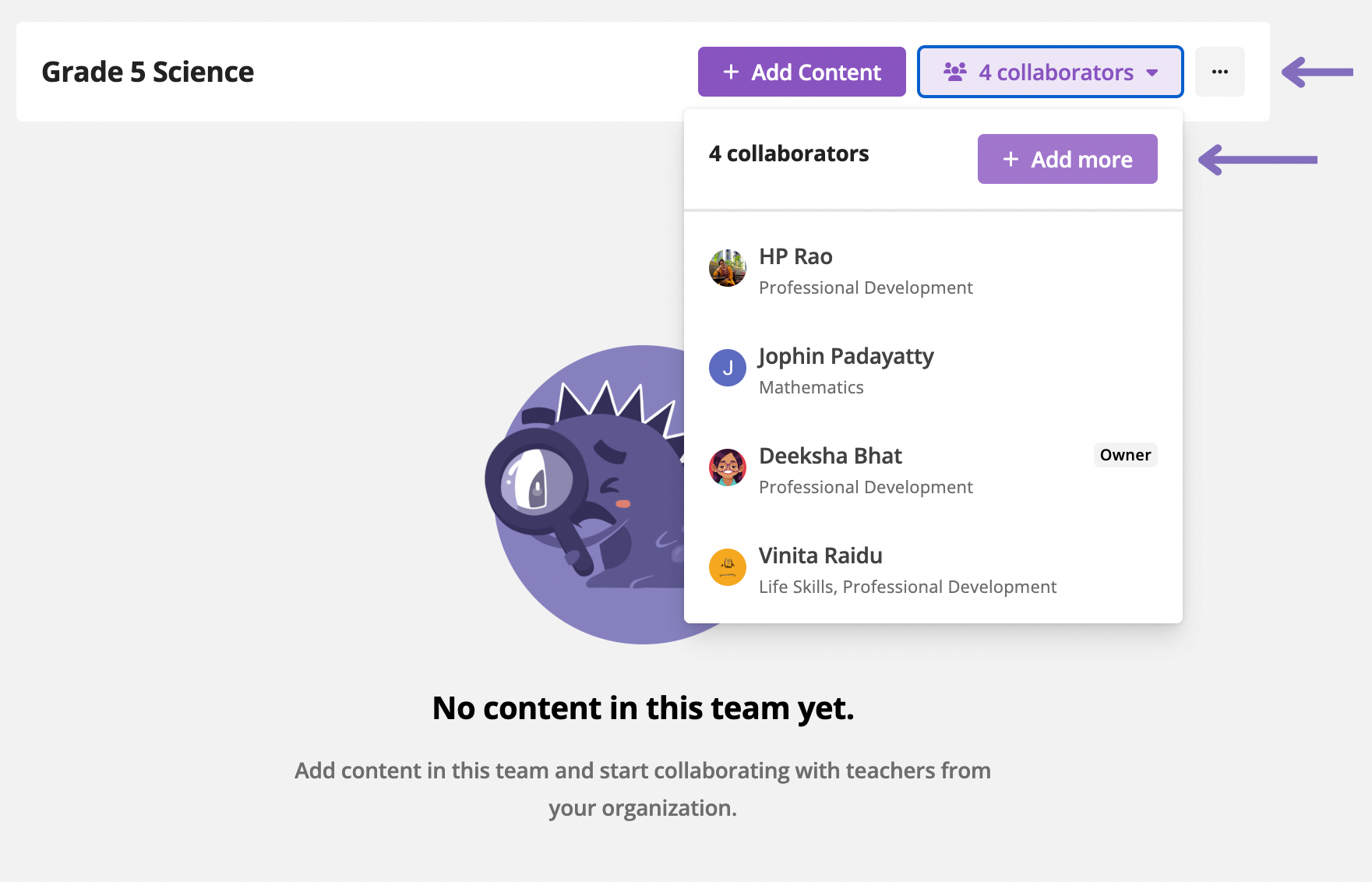Click the Add more collaborators button

1067,159
